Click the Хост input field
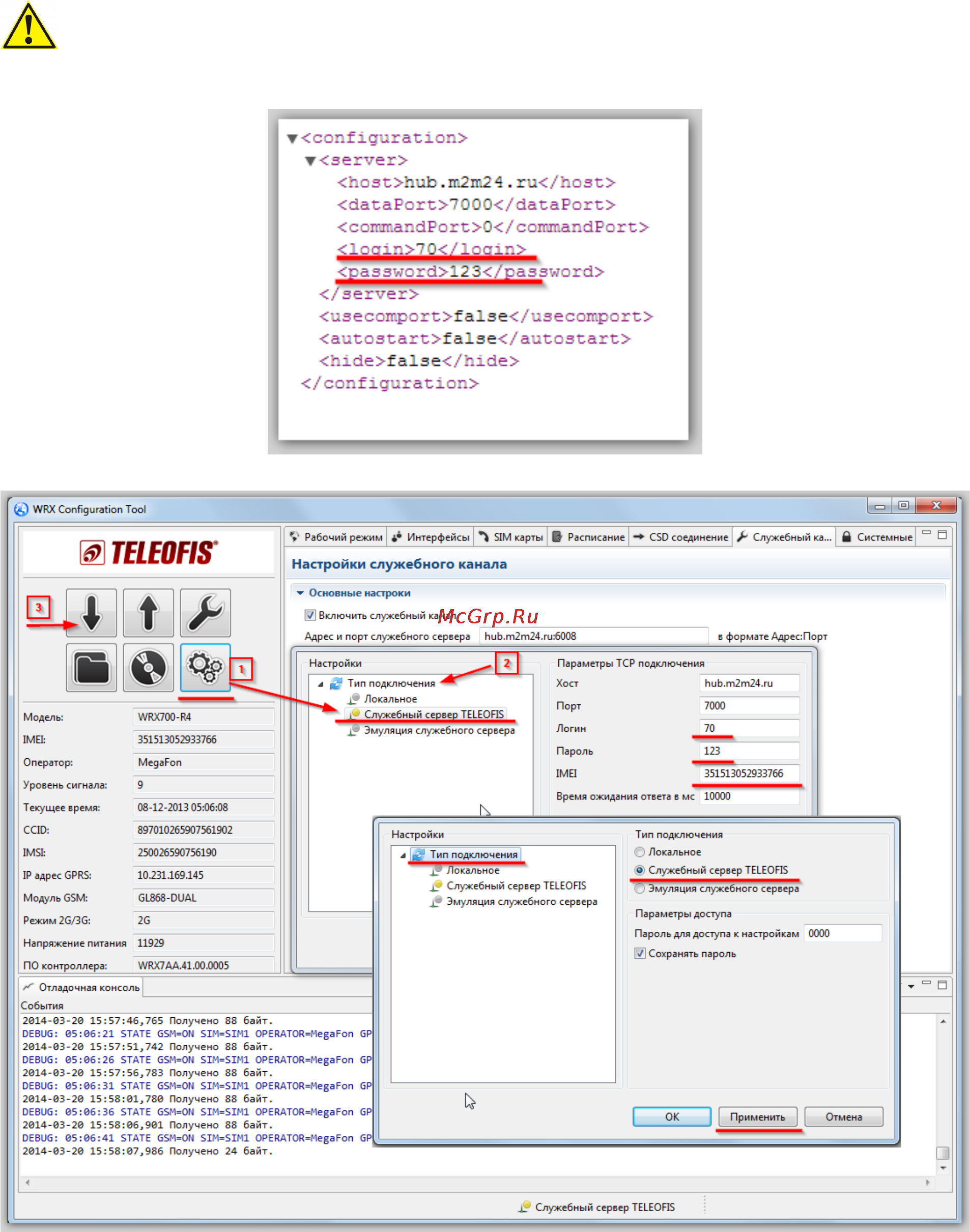 750,683
